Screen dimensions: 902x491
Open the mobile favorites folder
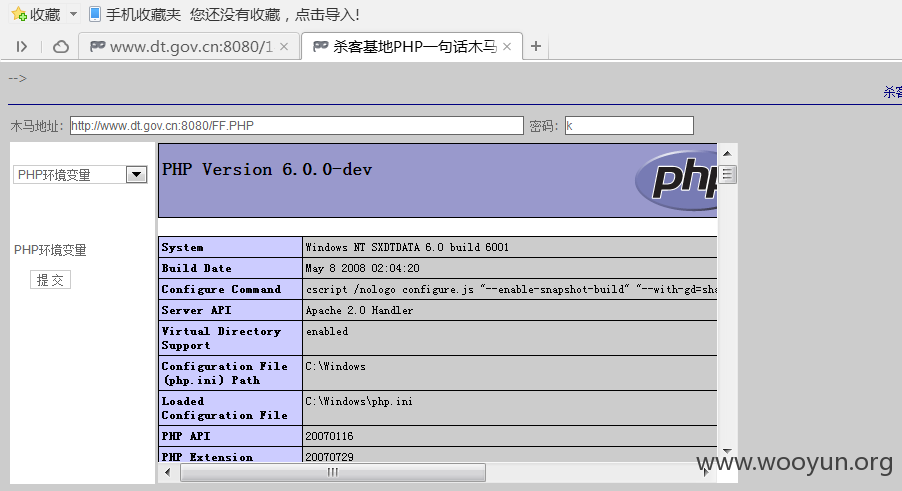(135, 14)
